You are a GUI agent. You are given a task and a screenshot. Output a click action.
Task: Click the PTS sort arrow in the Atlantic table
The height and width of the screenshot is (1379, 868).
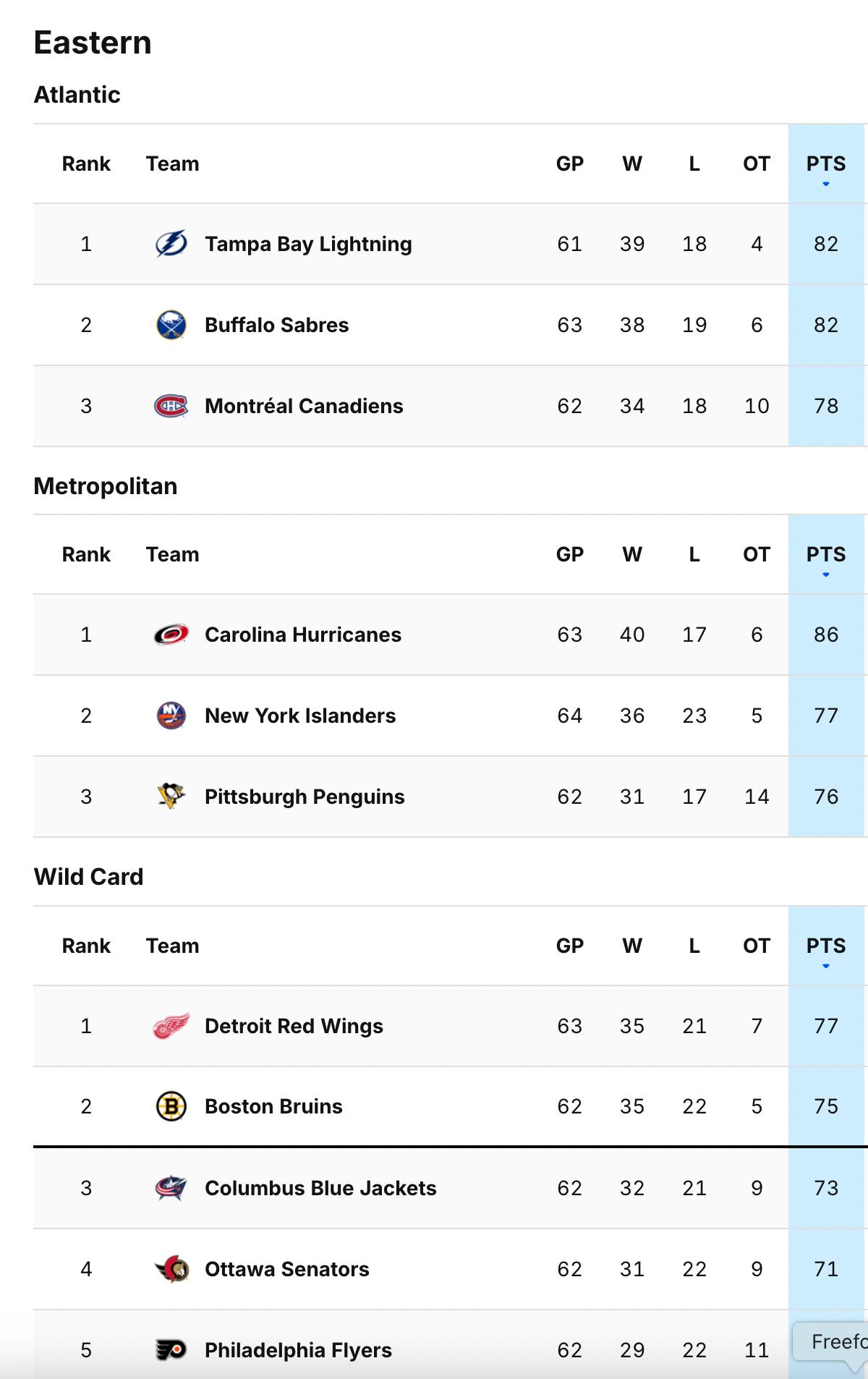pos(825,184)
